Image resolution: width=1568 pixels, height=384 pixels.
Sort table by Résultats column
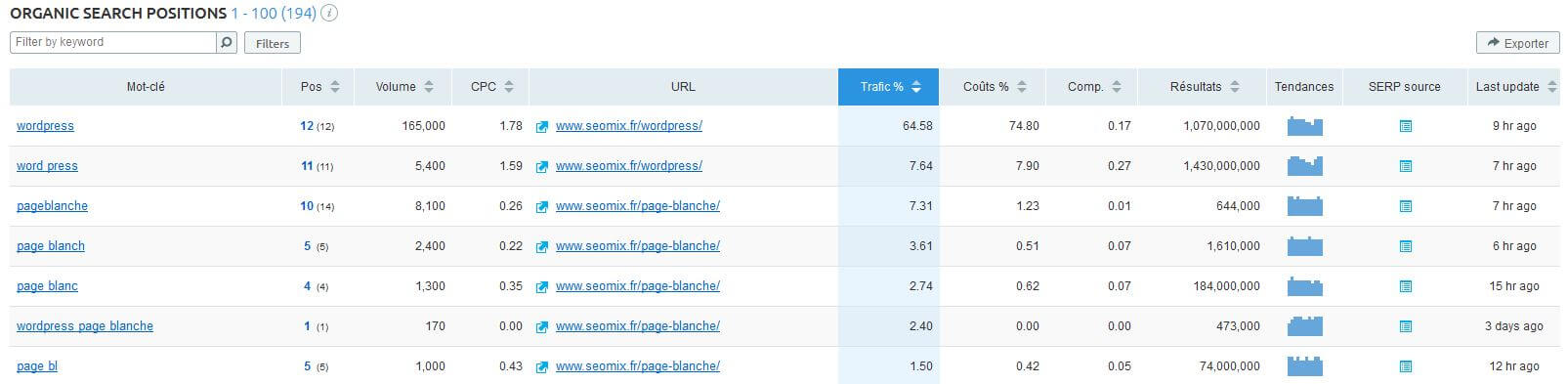tap(1203, 87)
